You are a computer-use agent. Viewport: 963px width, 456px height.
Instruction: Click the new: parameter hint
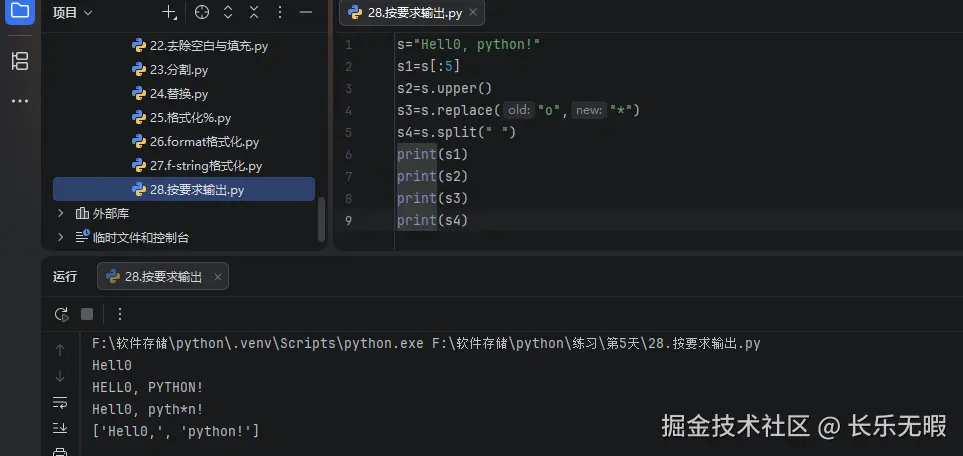(x=588, y=111)
